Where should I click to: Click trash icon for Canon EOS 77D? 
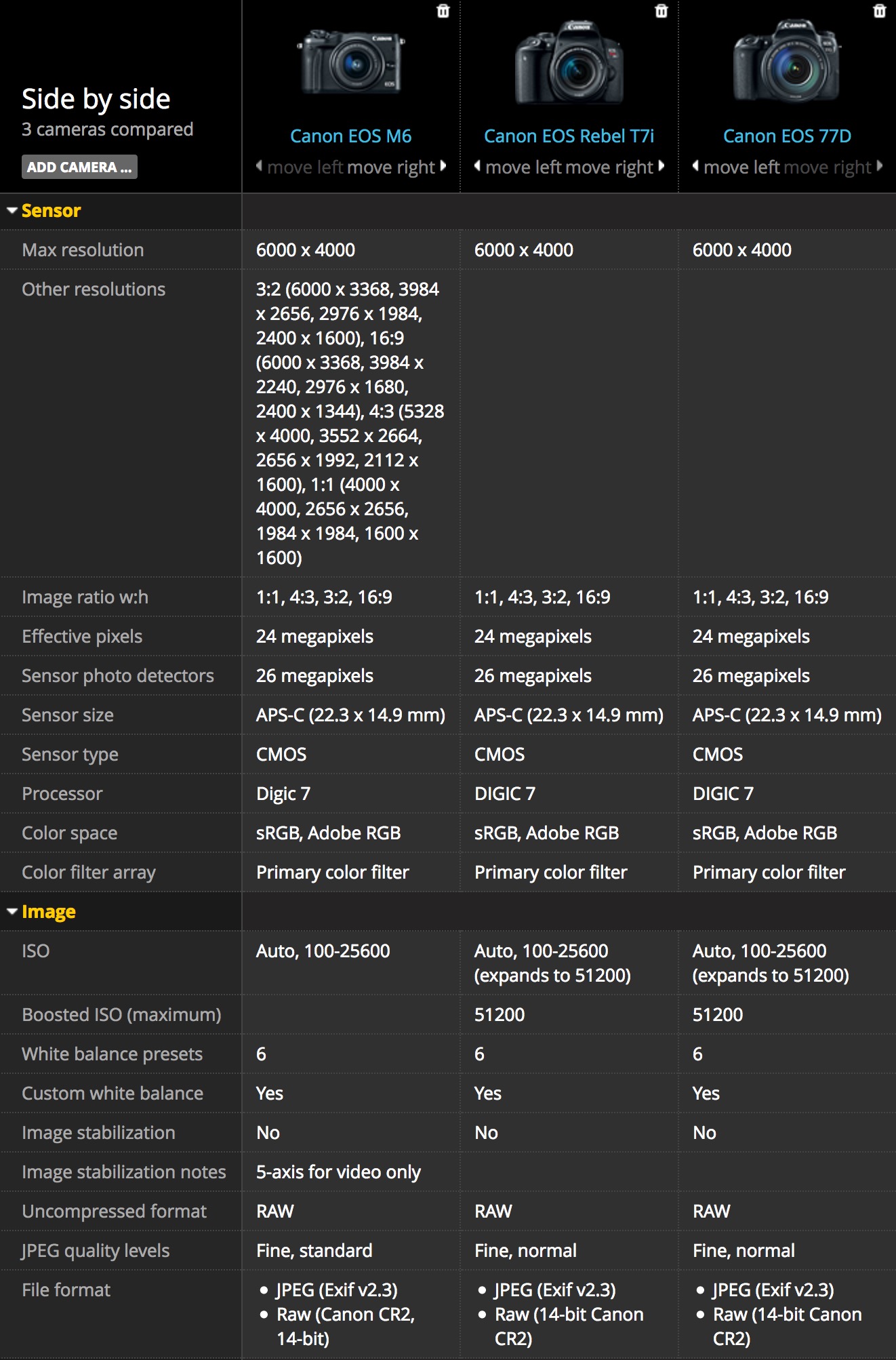coord(880,11)
